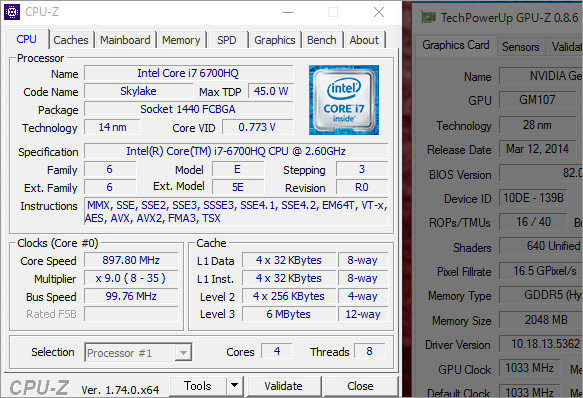Click the empty Rated FSB field

coord(131,314)
